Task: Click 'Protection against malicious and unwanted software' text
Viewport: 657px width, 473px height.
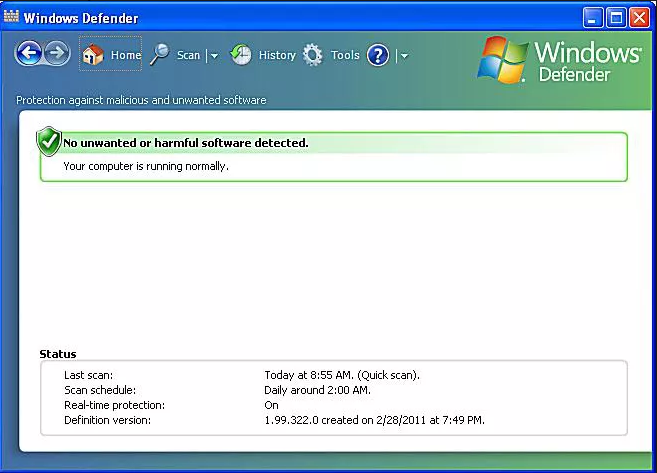Action: point(141,100)
